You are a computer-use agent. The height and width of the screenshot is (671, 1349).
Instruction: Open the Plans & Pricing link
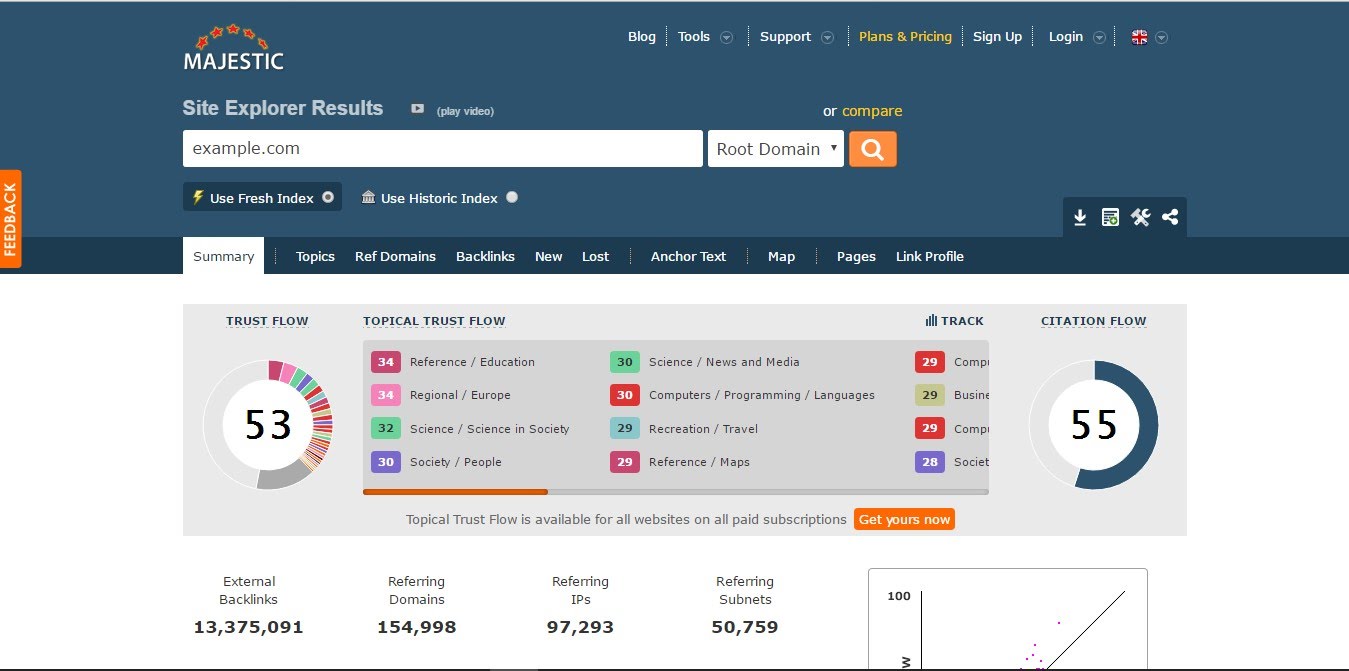[x=905, y=36]
